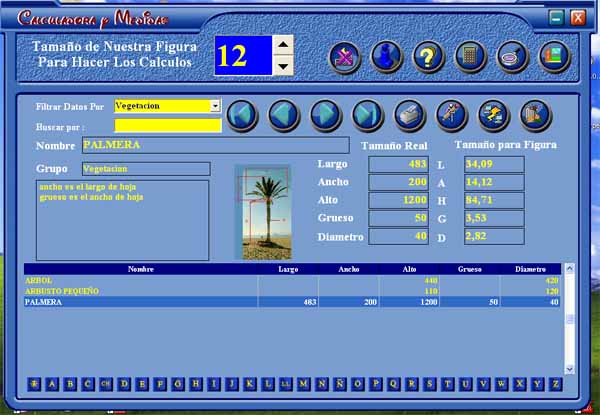Go to the previous record
This screenshot has width=600, height=415.
tap(285, 116)
